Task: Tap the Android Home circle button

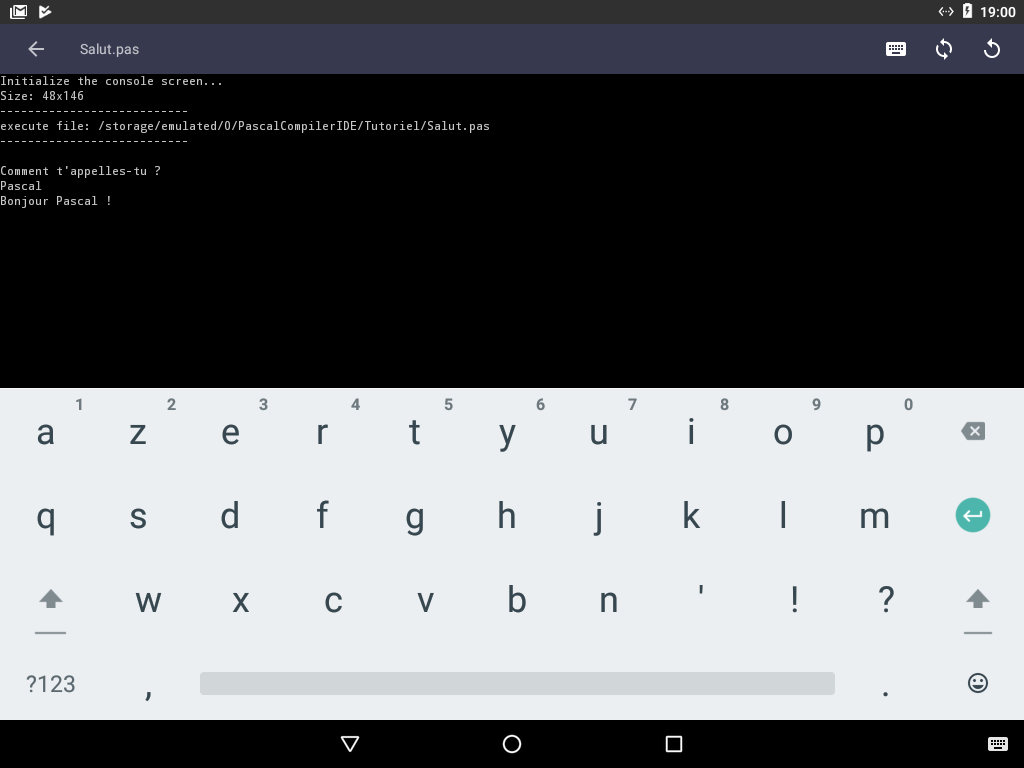Action: click(x=512, y=744)
